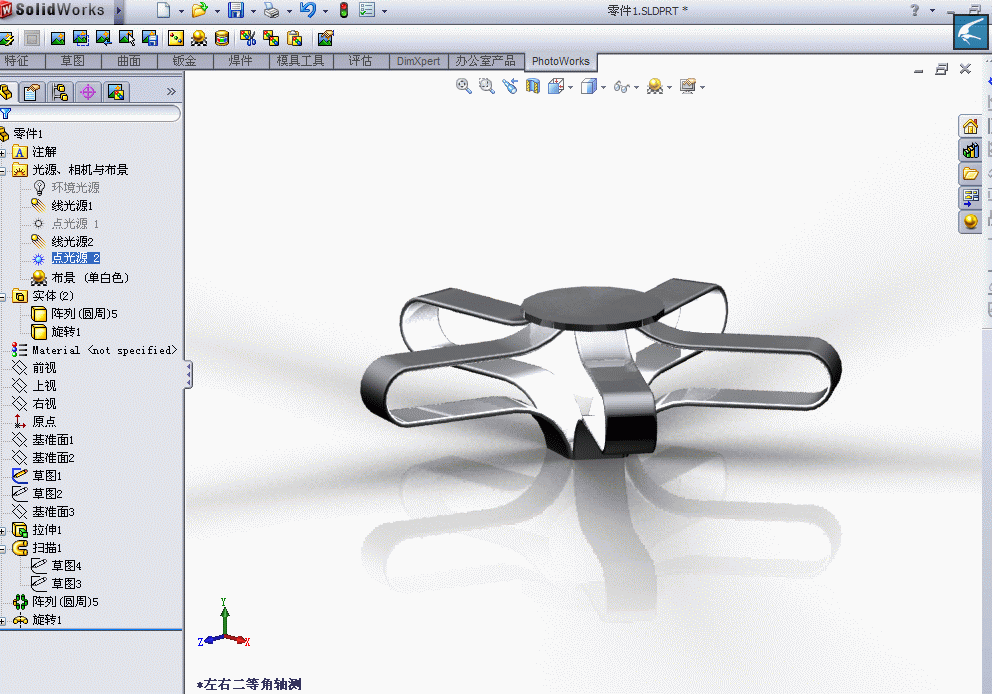The height and width of the screenshot is (694, 992).
Task: Expand the 注解 annotations node
Action: click(x=3, y=153)
